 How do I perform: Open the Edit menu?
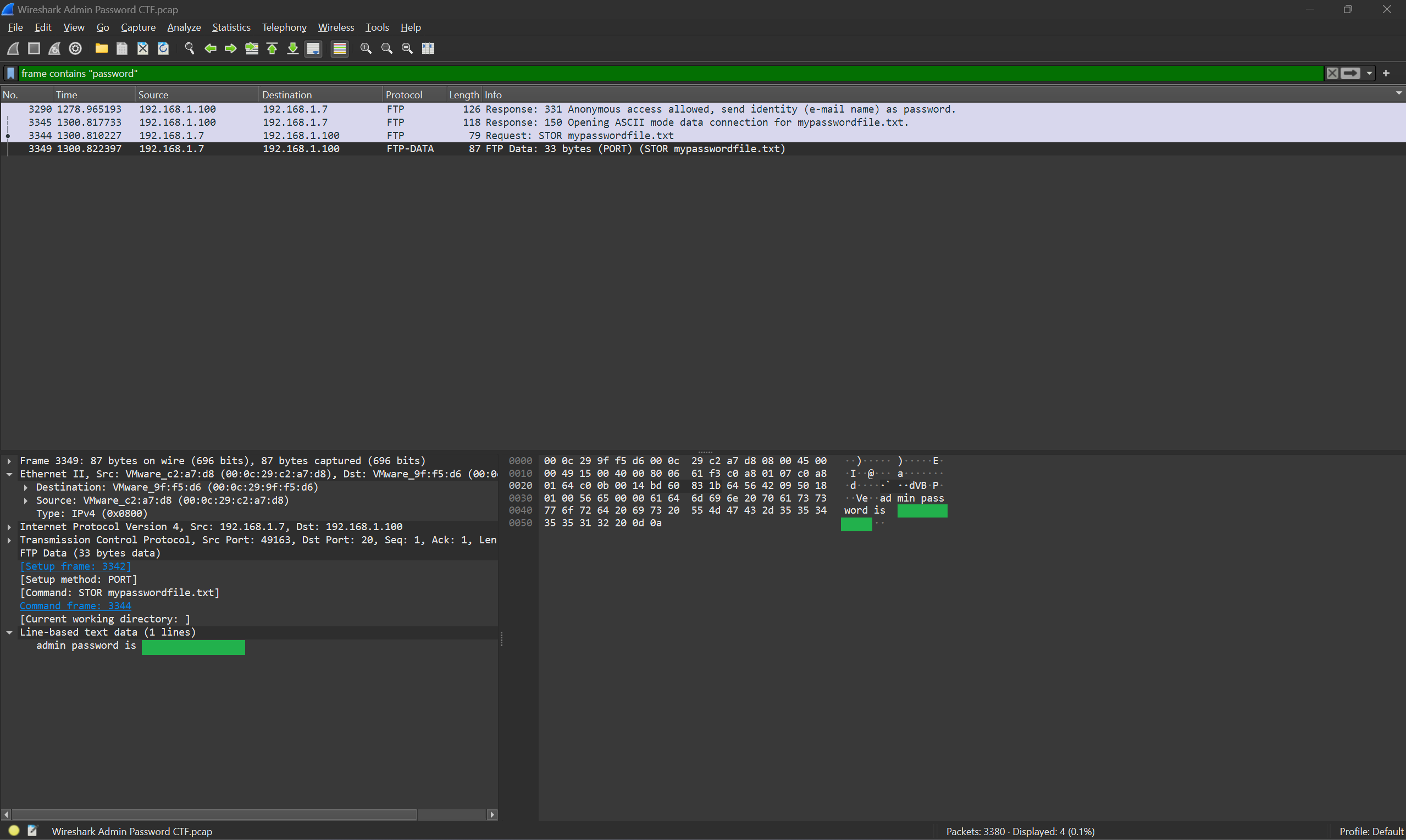[x=43, y=27]
